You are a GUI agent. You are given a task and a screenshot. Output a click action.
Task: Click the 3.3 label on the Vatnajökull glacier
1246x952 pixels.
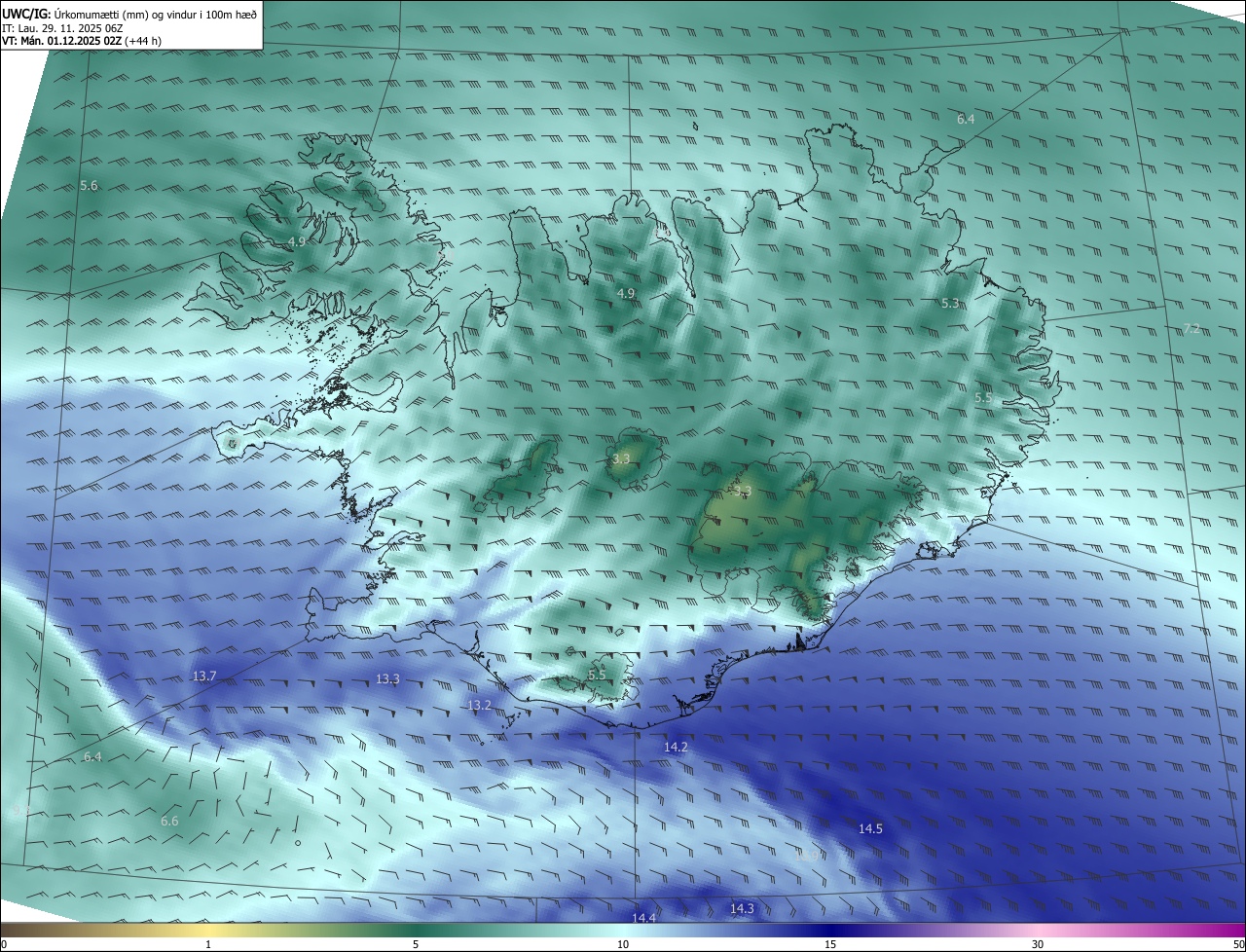click(743, 491)
